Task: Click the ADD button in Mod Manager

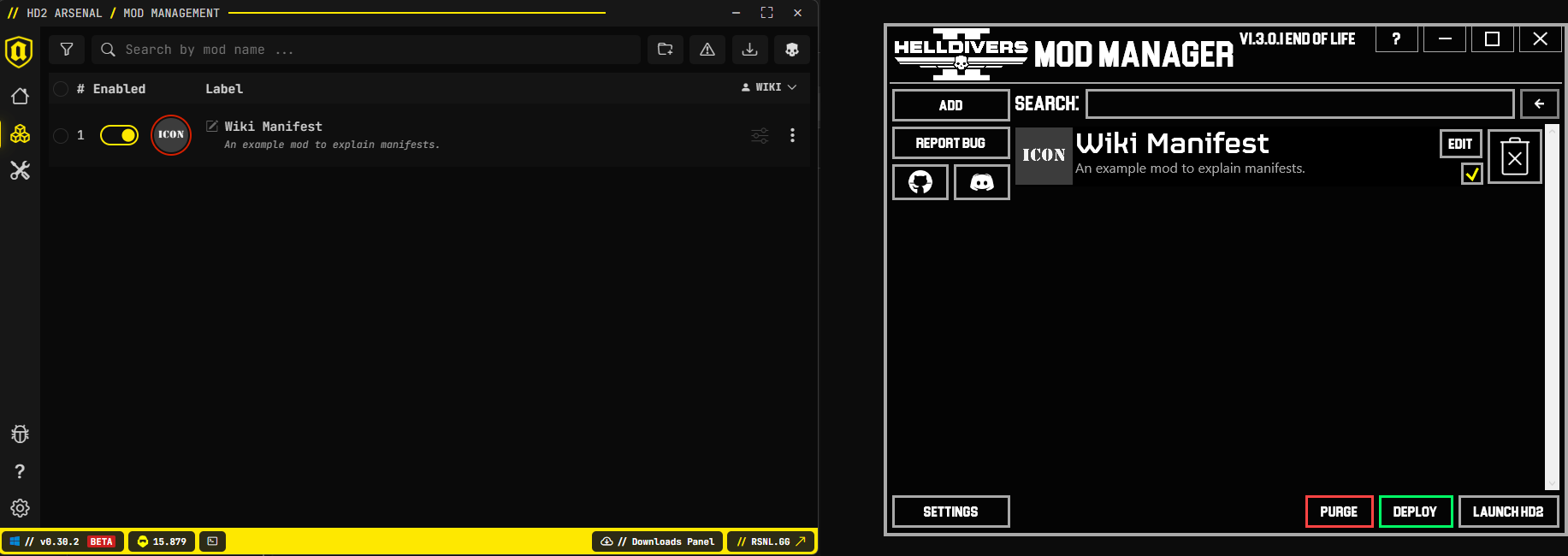Action: pyautogui.click(x=951, y=105)
